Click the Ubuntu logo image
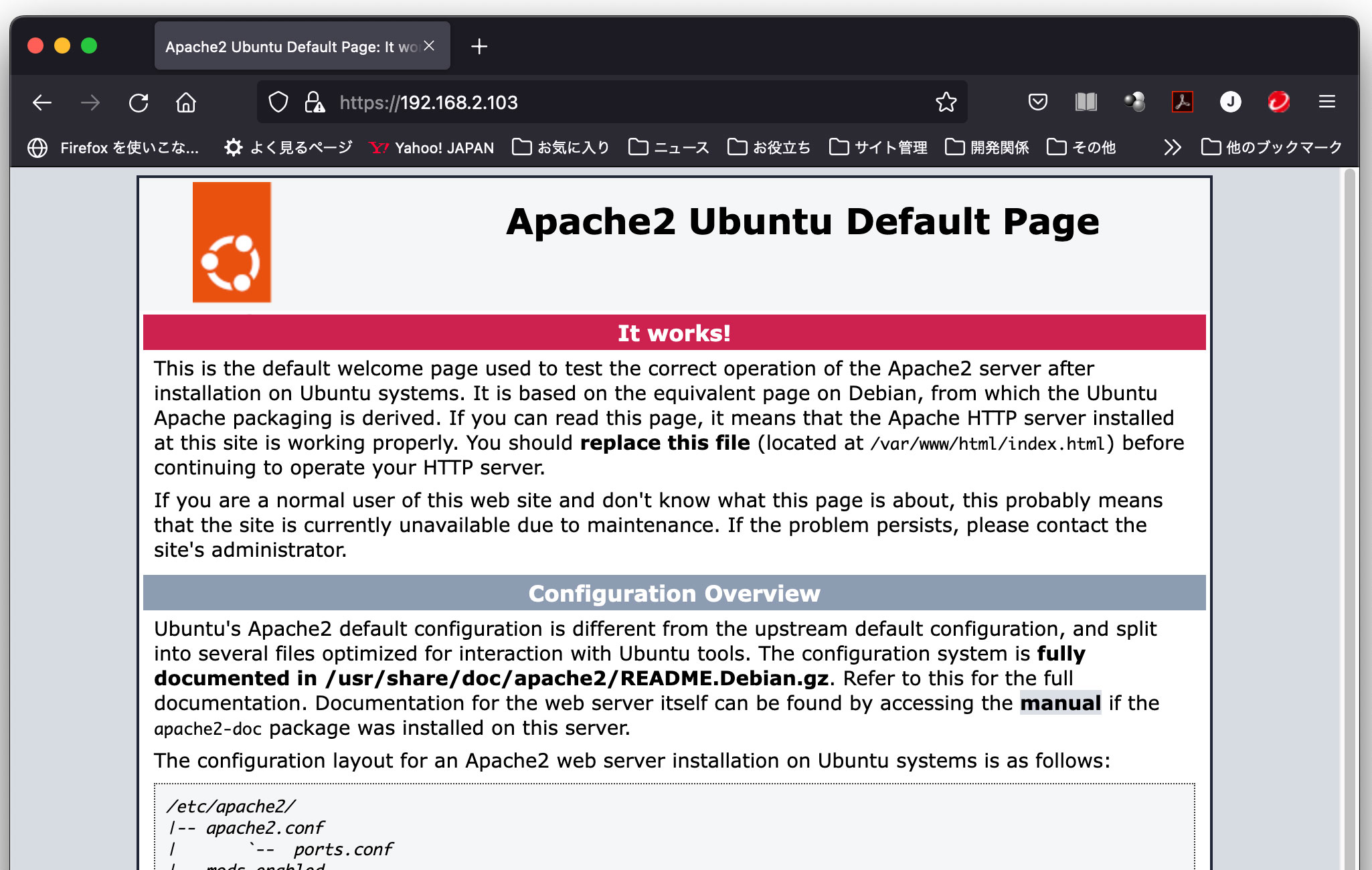Viewport: 1372px width, 870px height. pyautogui.click(x=232, y=242)
